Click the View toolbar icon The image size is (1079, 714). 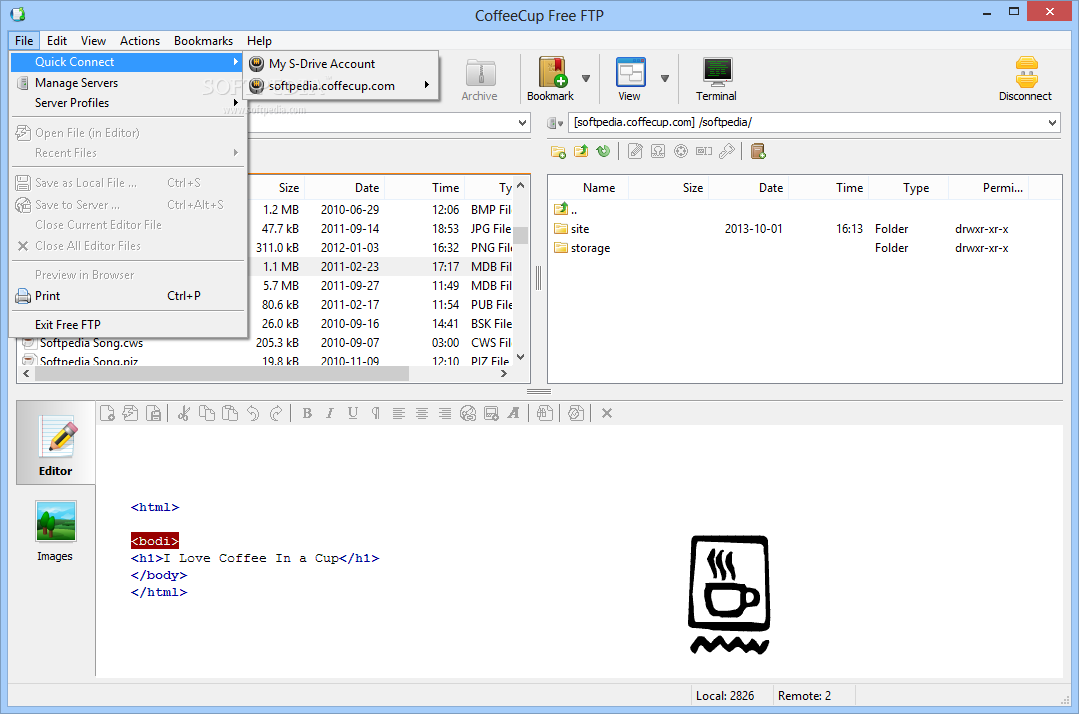point(630,80)
